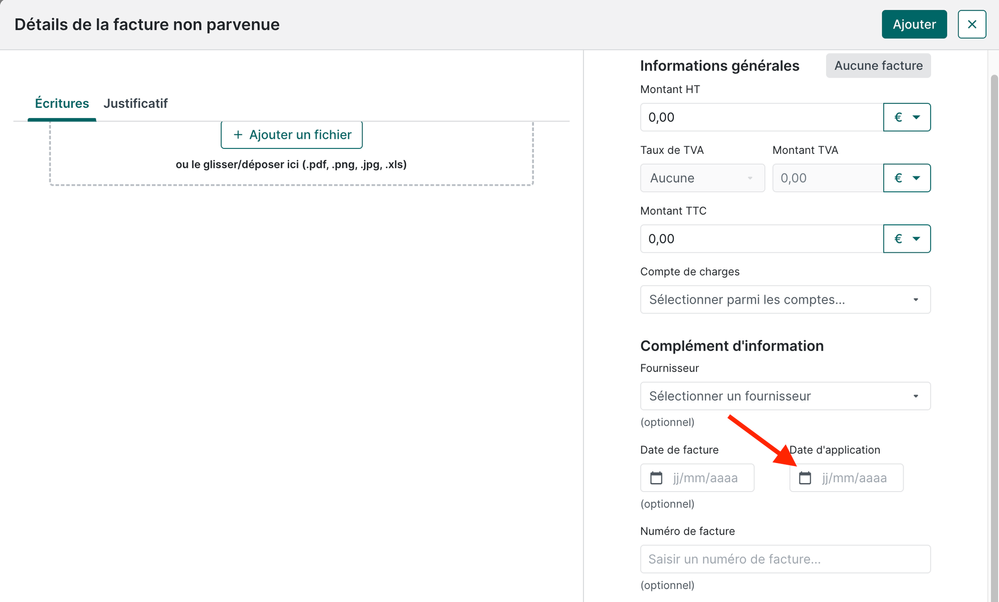This screenshot has width=999, height=602.
Task: Click the Date d'application text input
Action: 858,478
